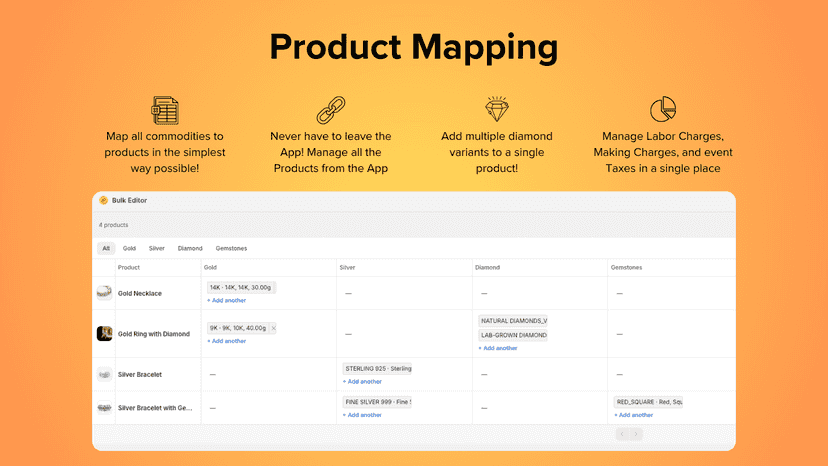Remove the 9K gold tag with X
828x466 pixels.
tap(273, 328)
